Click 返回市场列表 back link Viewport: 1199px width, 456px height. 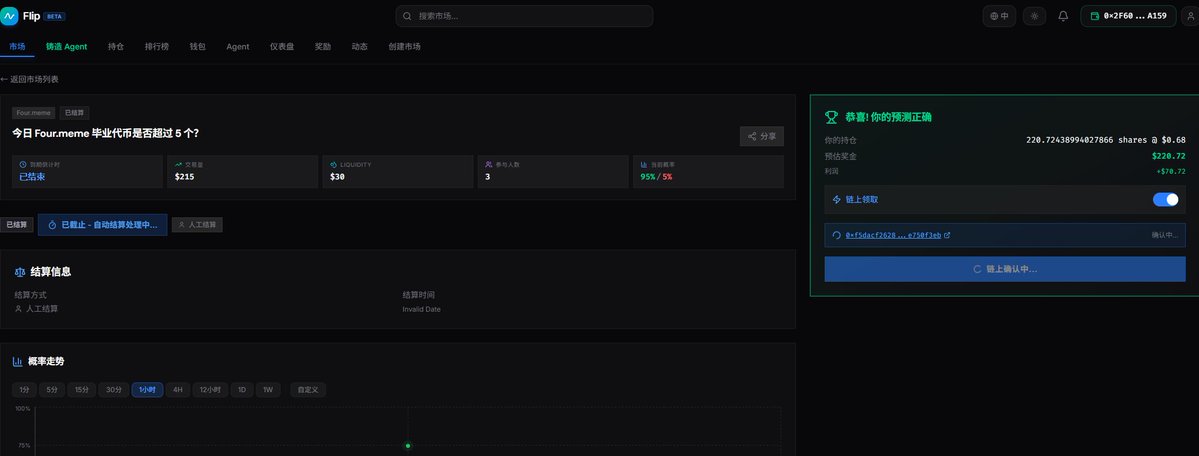29,80
